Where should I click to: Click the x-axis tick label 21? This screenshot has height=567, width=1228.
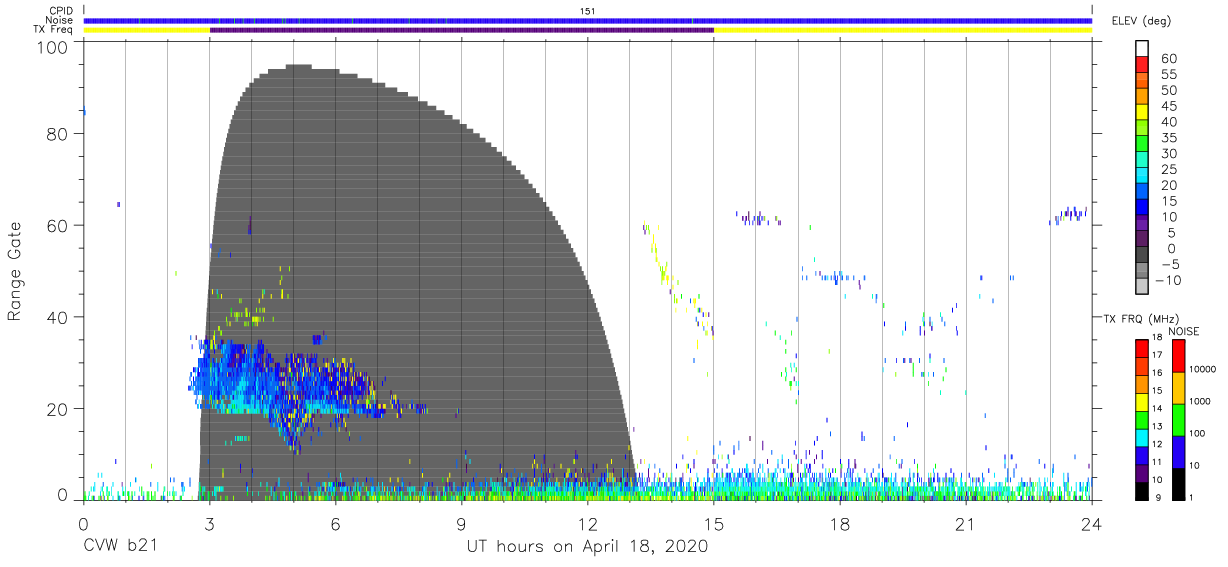[966, 523]
